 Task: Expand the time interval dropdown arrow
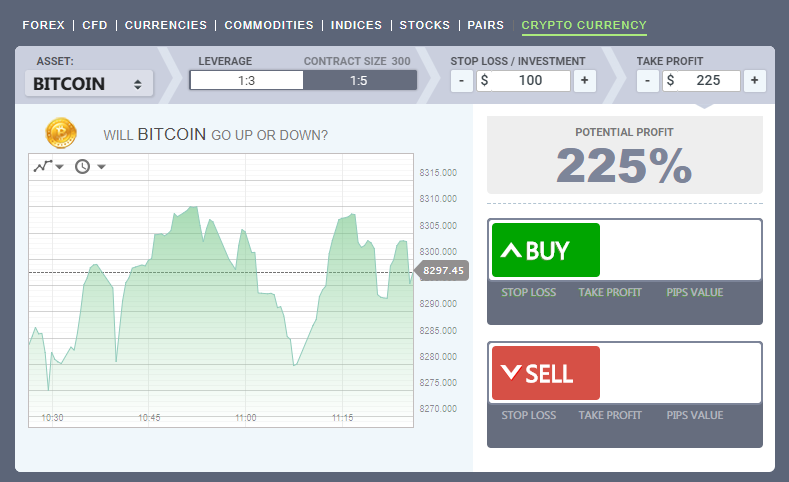pos(101,167)
